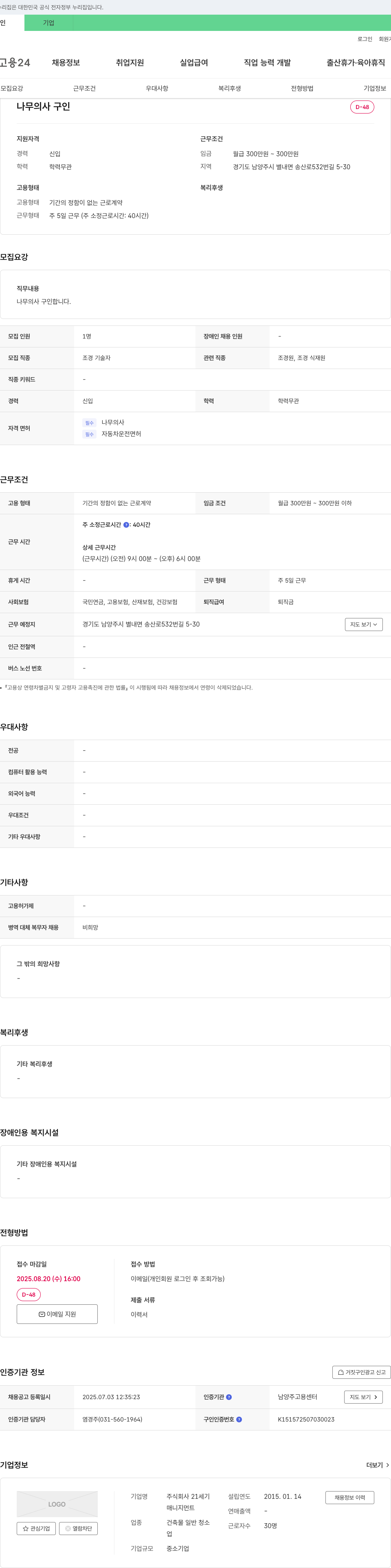
Task: Jump to 복리후생 section tab
Action: pyautogui.click(x=230, y=88)
